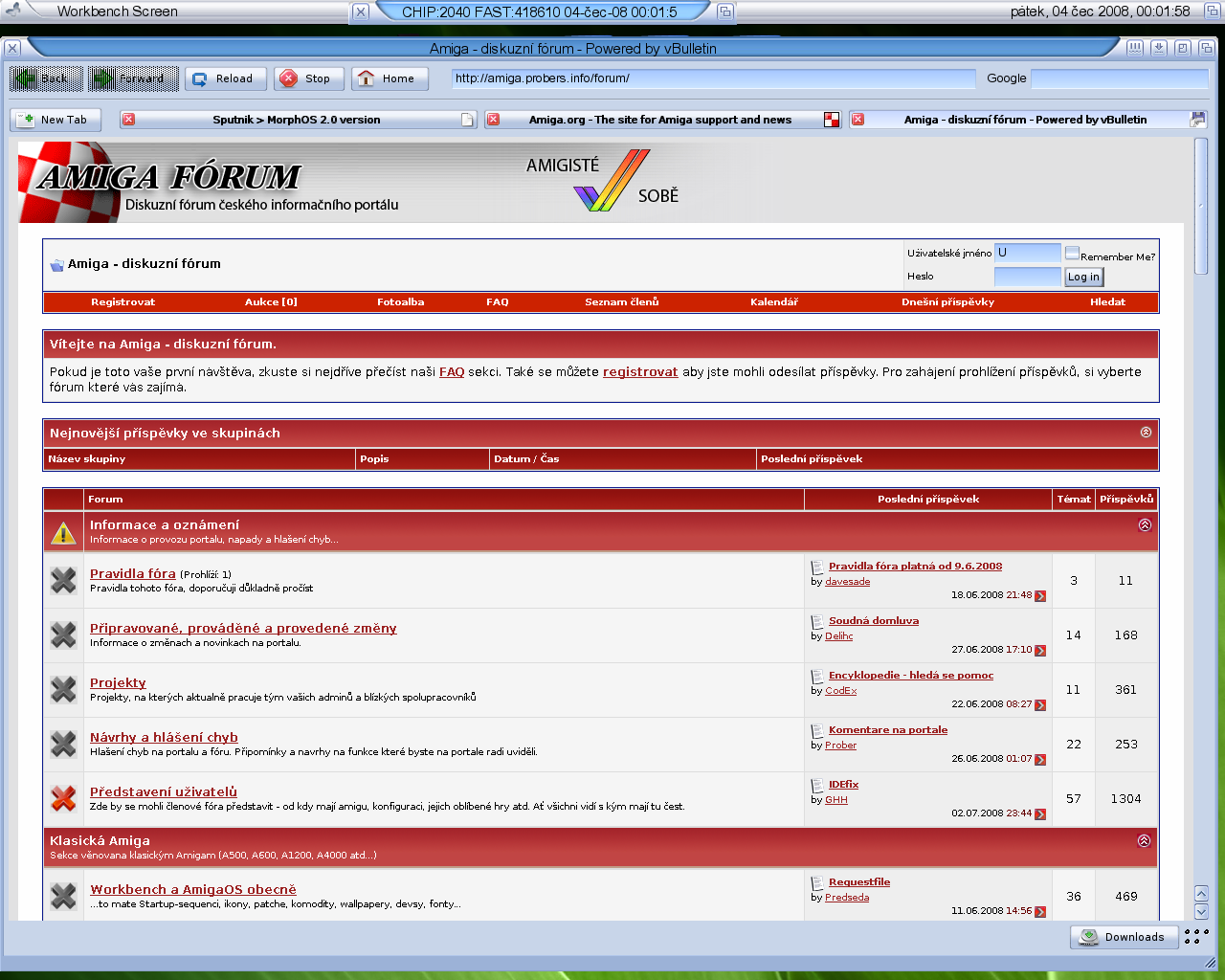This screenshot has height=980, width=1225.
Task: Switch to the Amiga.org tab
Action: (659, 120)
